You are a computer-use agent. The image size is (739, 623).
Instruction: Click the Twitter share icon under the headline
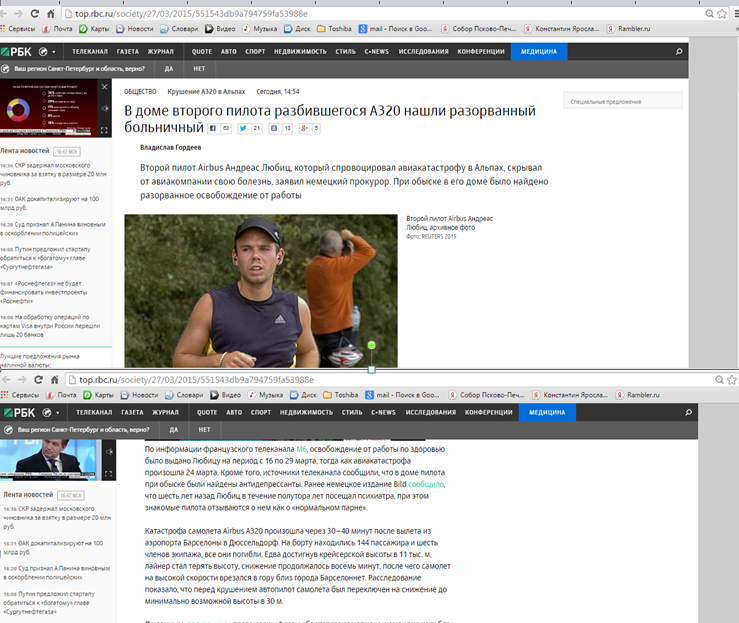point(243,128)
